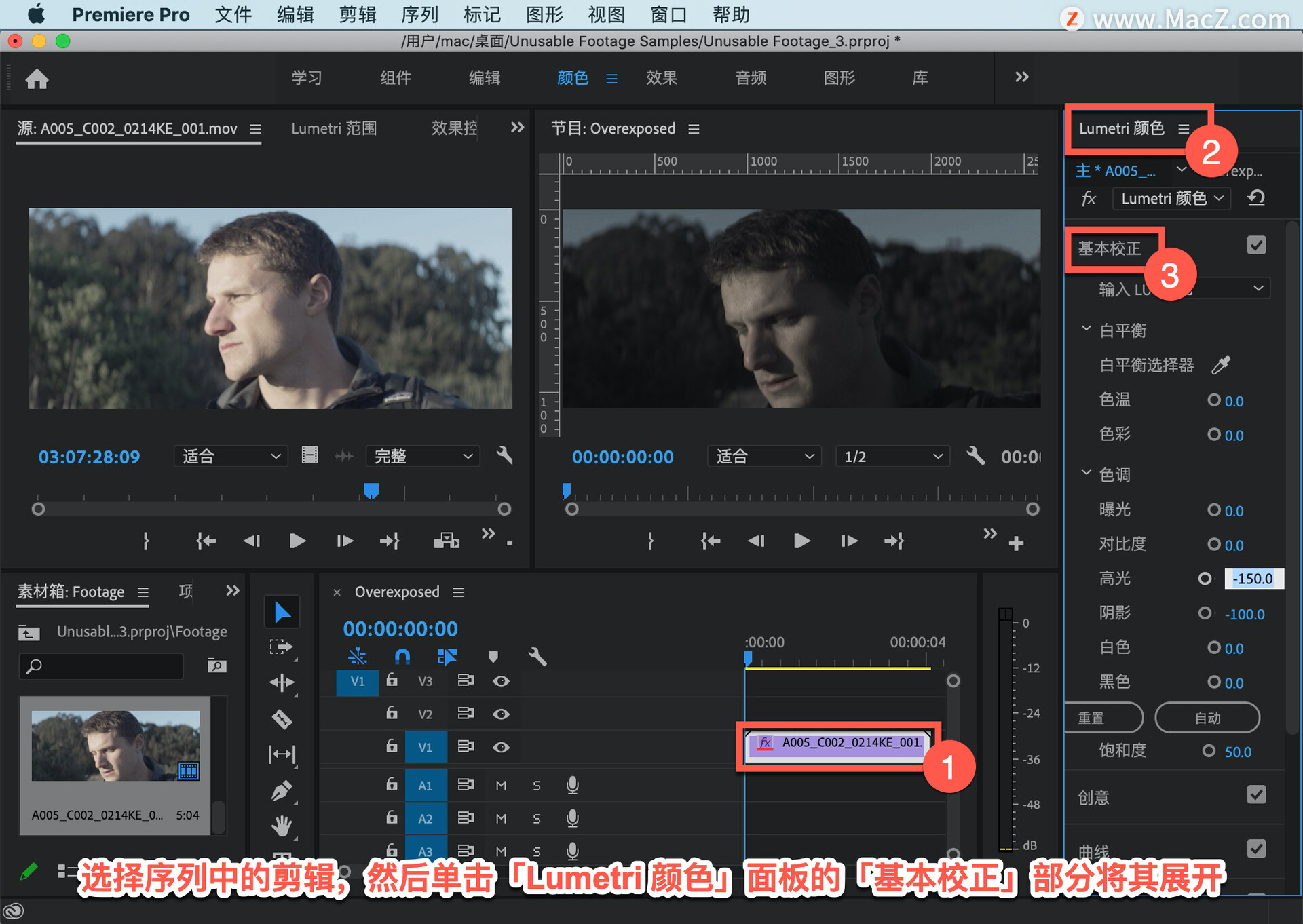Click the white balance eyedropper icon
The image size is (1303, 924).
tap(1221, 365)
